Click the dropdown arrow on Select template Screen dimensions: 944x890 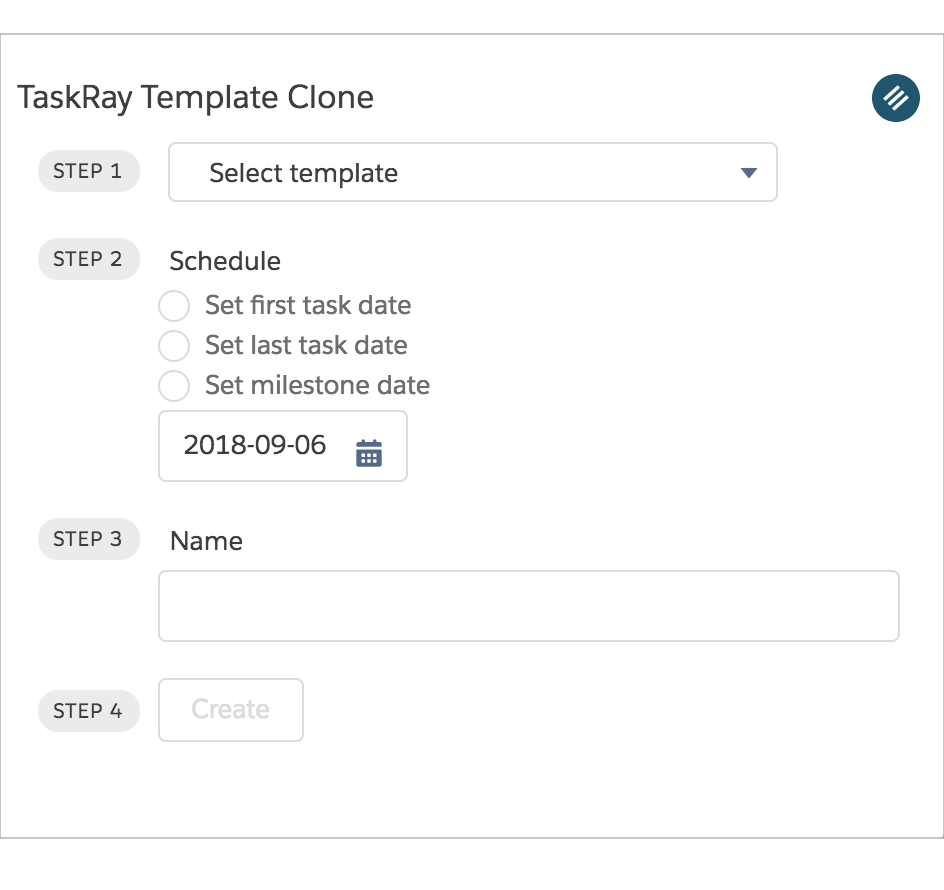746,172
